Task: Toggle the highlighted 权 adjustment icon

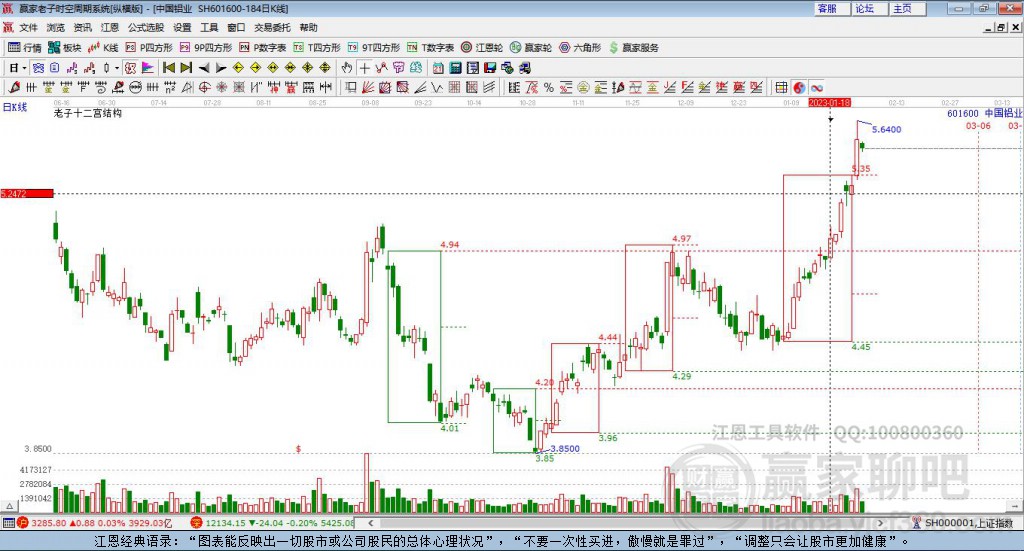Action: tap(131, 68)
